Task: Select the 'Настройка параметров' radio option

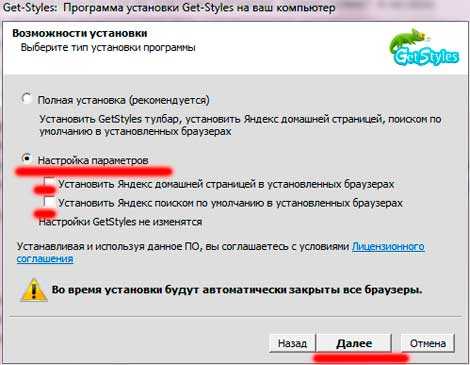Action: pos(27,158)
